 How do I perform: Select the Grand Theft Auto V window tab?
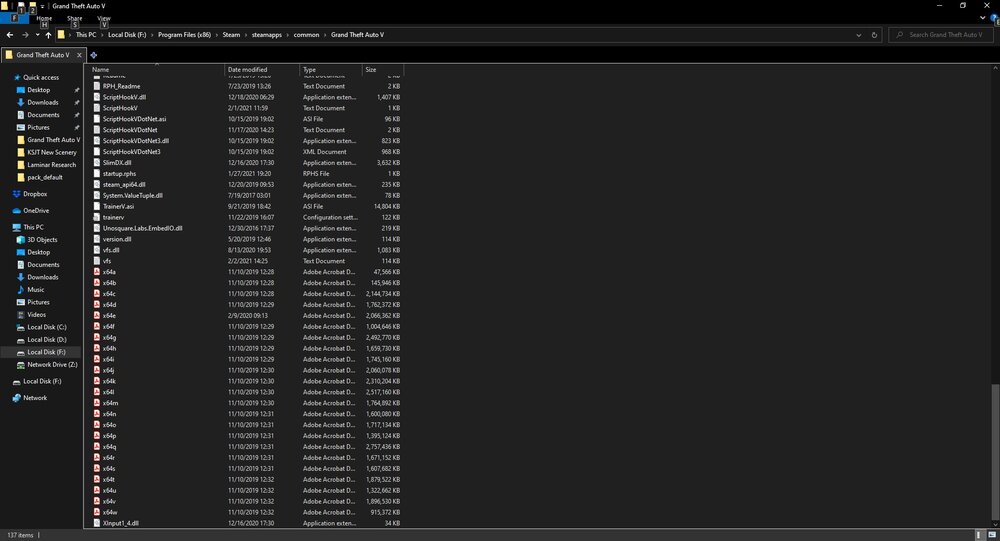42,55
